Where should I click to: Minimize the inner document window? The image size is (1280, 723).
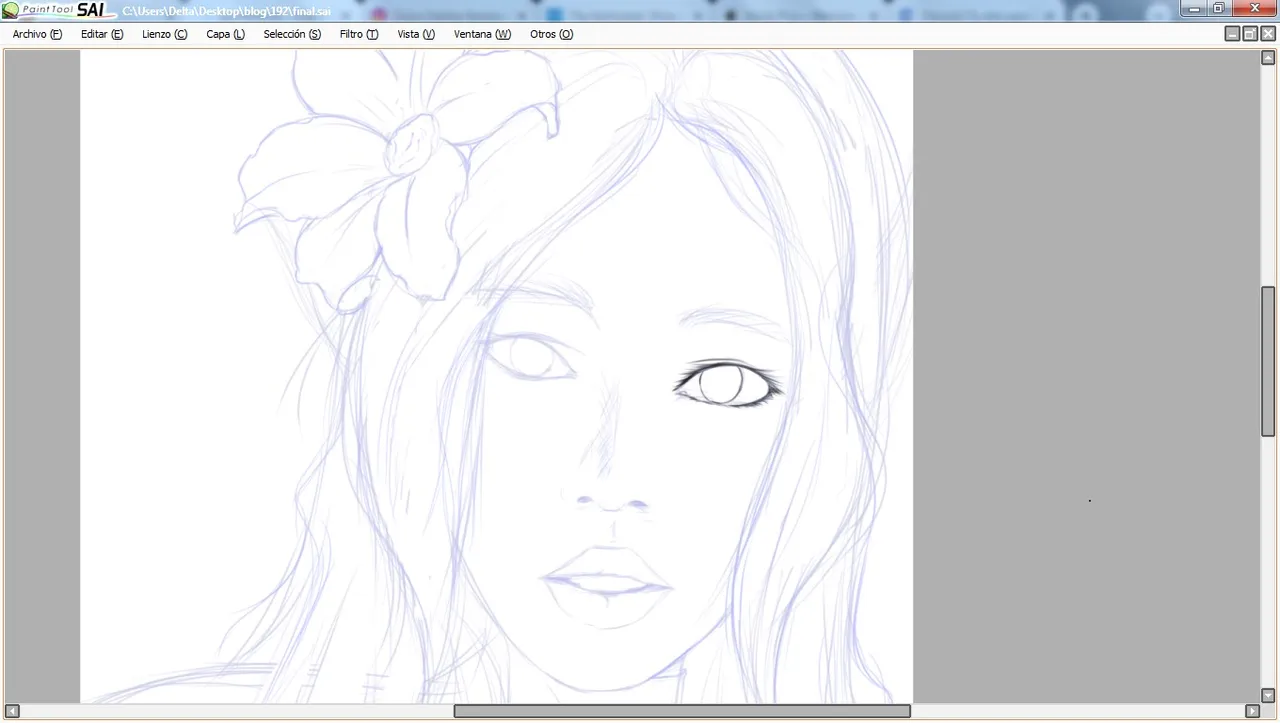[1232, 34]
